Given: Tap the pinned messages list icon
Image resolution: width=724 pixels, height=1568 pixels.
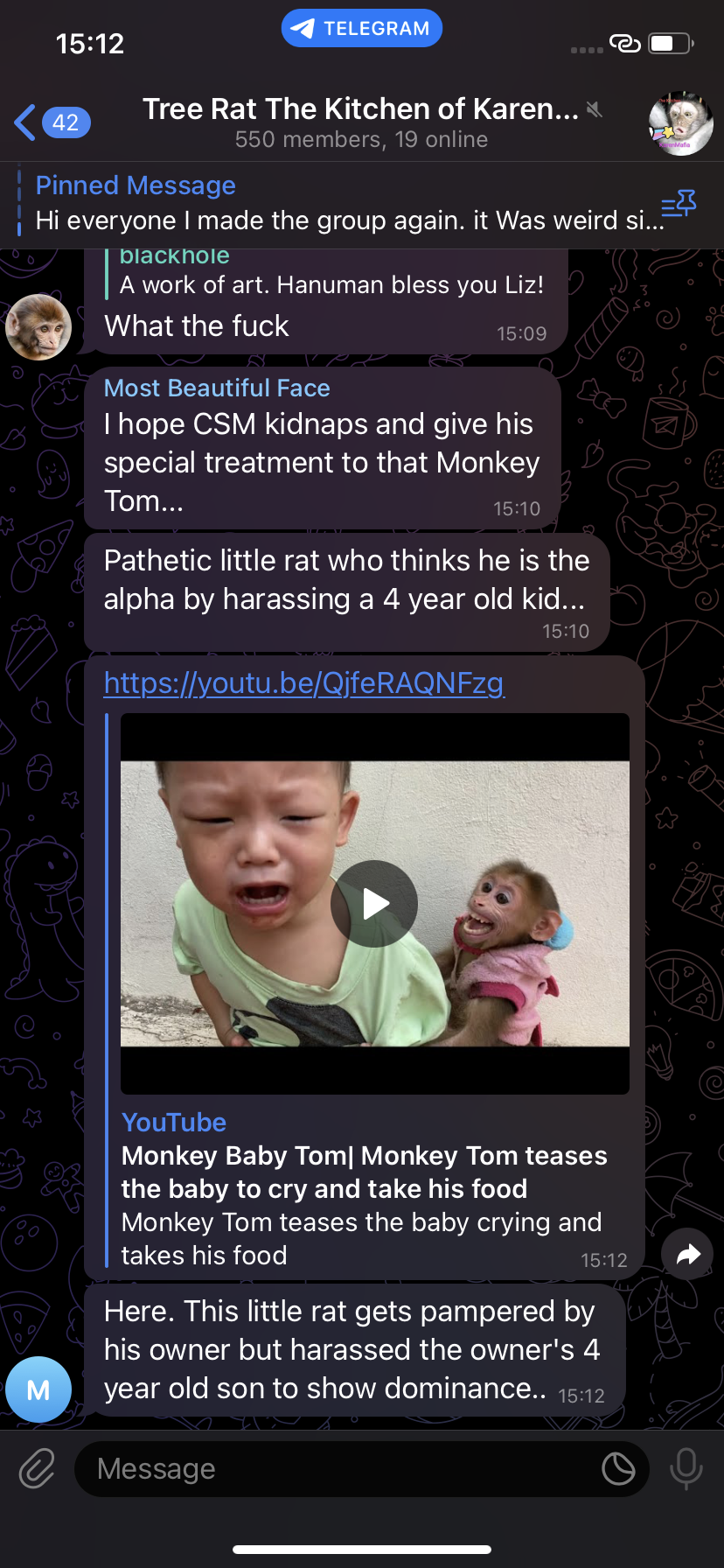Looking at the screenshot, I should coord(679,205).
